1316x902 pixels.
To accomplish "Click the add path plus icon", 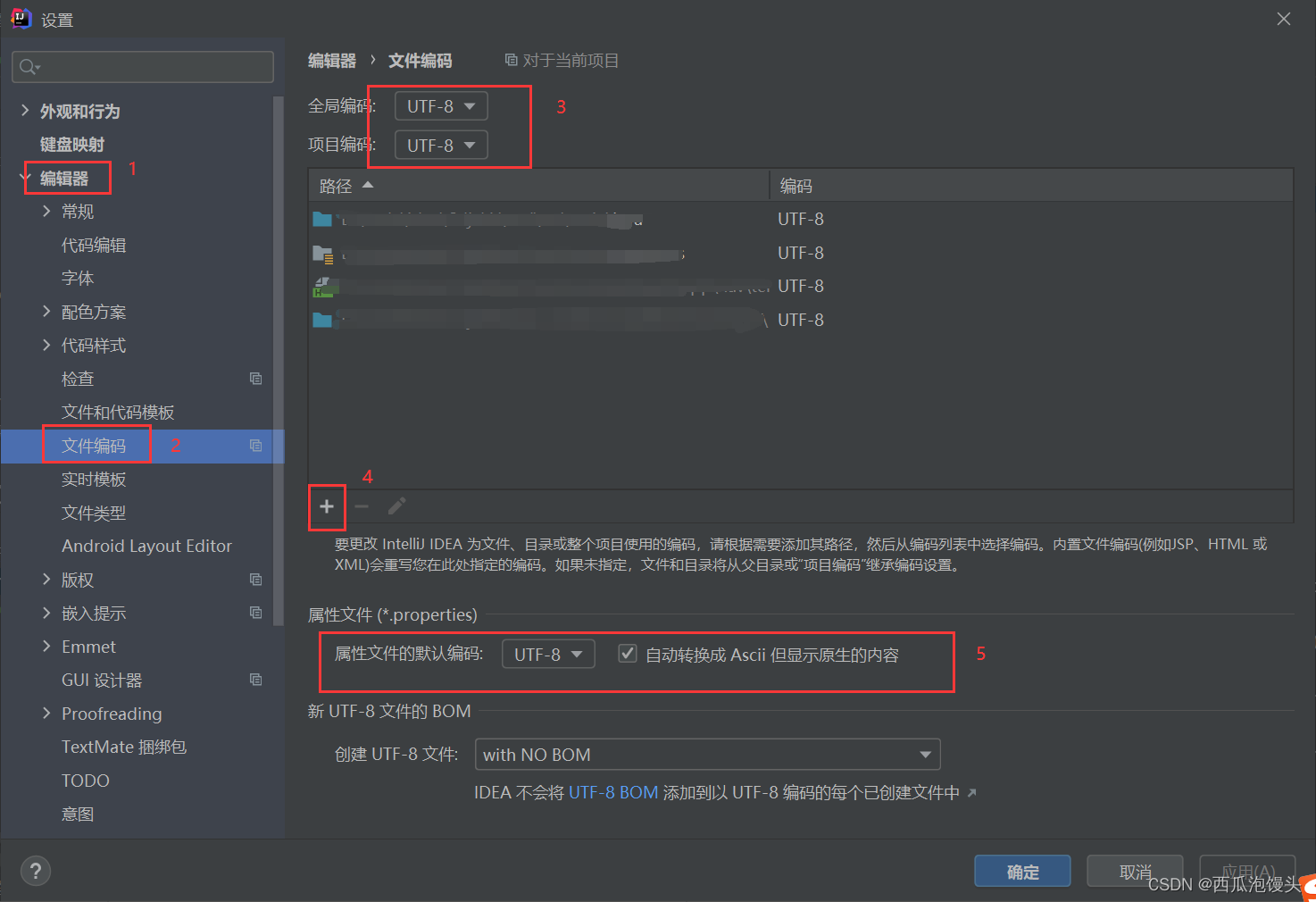I will click(x=327, y=506).
